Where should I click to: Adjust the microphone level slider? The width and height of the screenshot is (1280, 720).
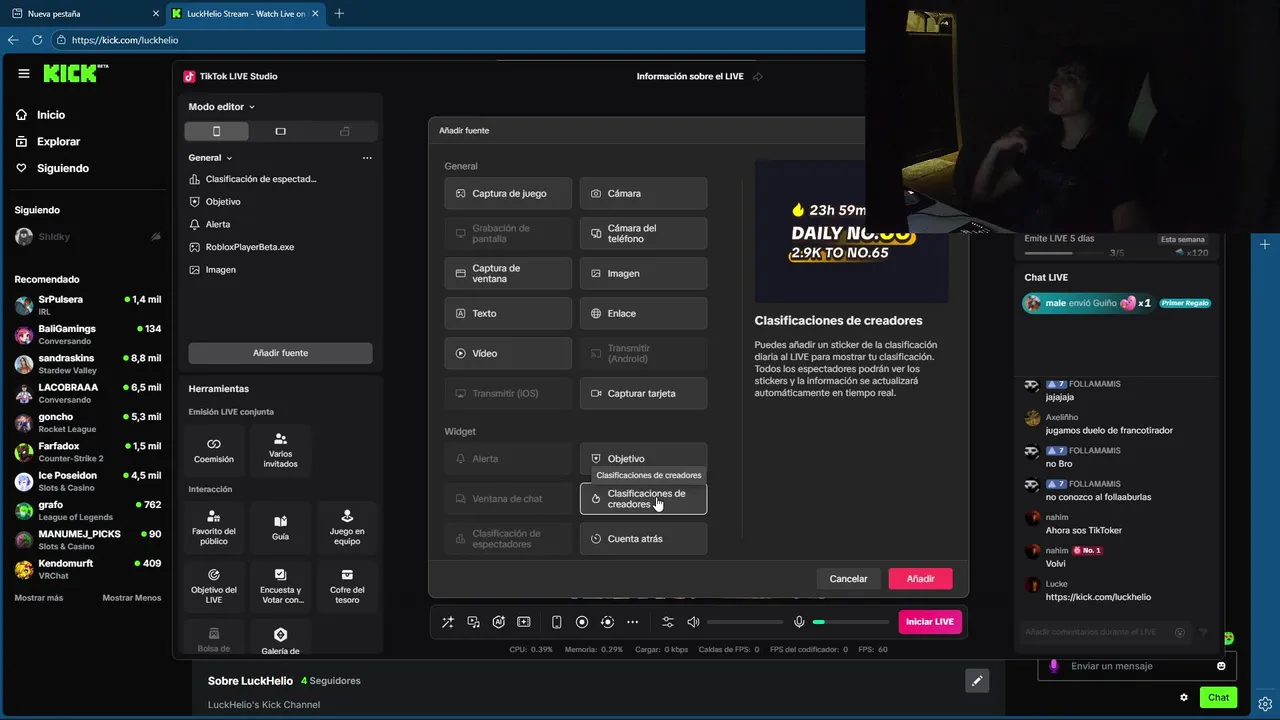click(x=850, y=622)
